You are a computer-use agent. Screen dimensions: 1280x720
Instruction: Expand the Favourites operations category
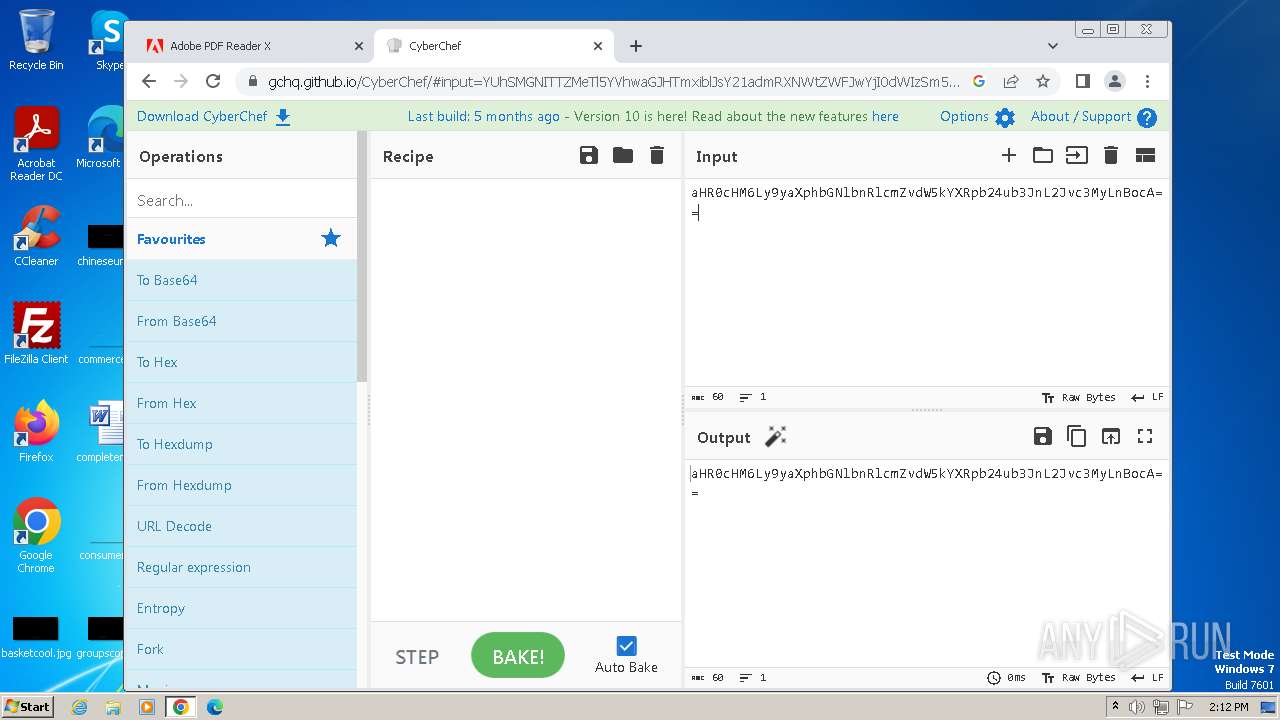(241, 239)
